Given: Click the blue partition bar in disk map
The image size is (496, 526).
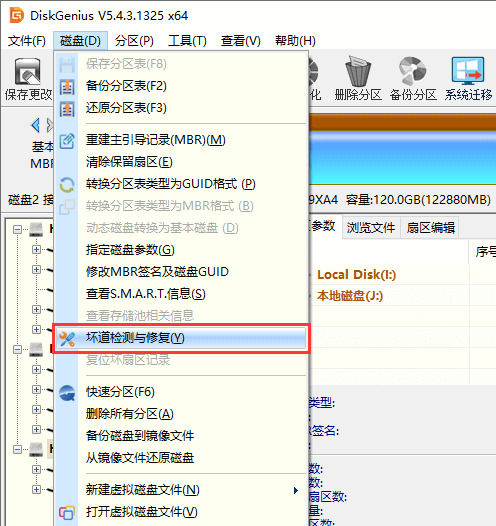Looking at the screenshot, I should pos(402,158).
